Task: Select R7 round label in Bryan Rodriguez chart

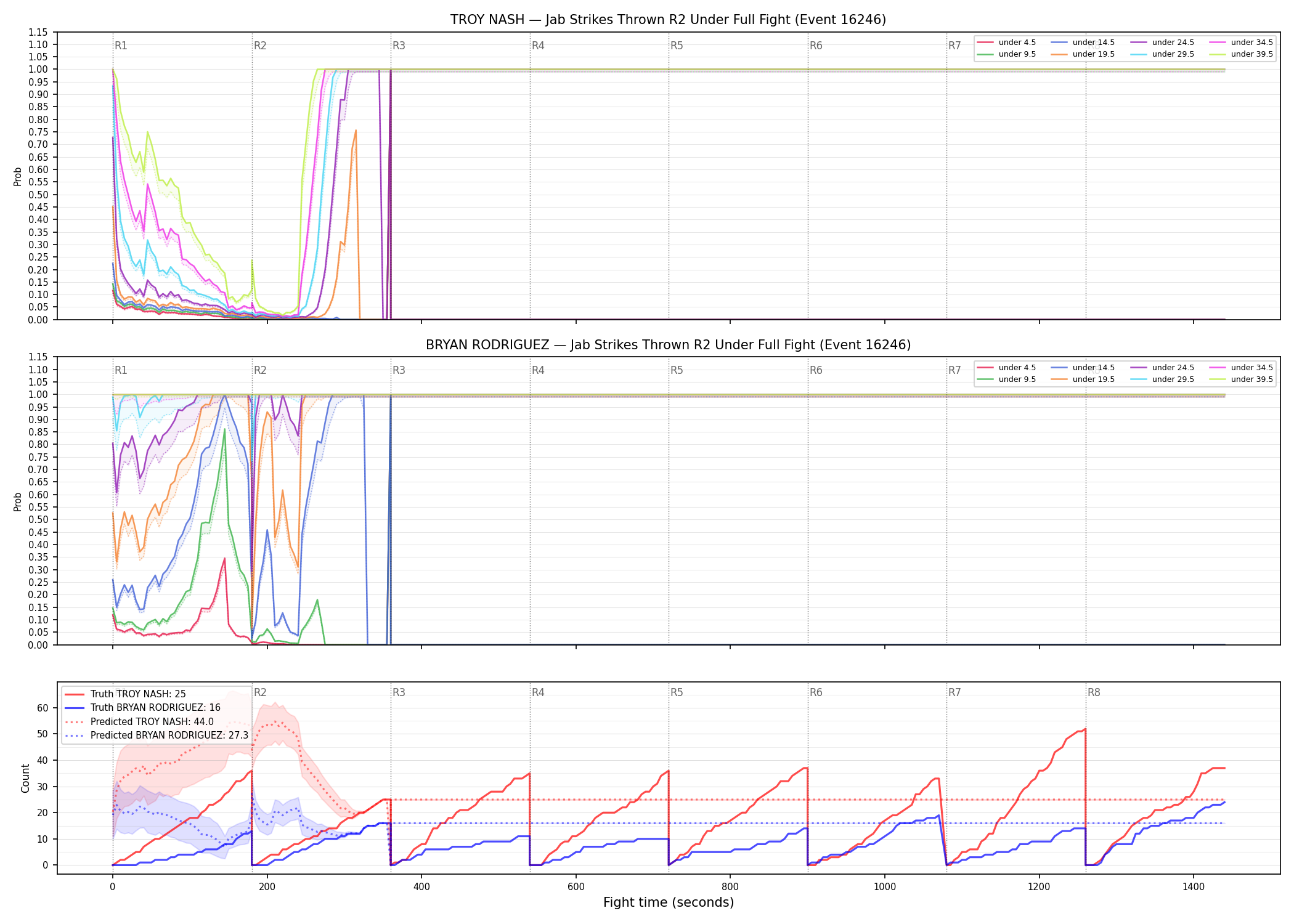Action: tap(954, 370)
